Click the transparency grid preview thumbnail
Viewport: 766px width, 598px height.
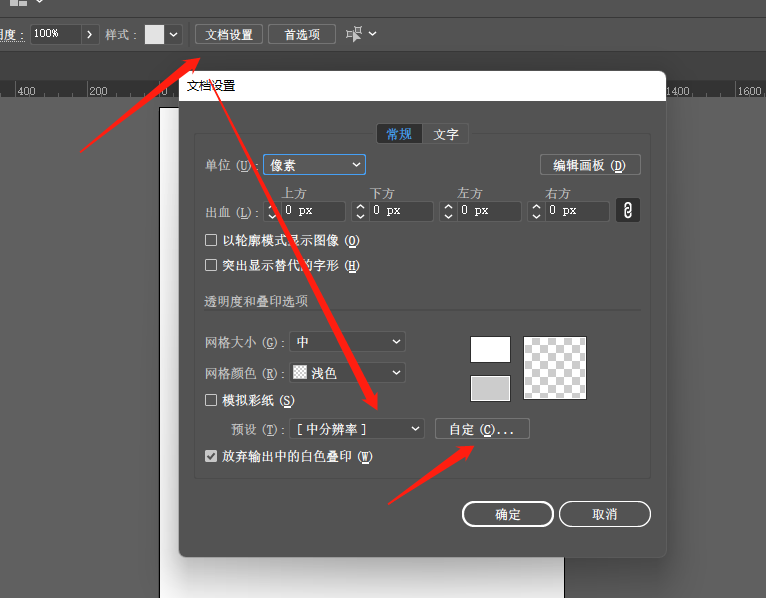(555, 368)
